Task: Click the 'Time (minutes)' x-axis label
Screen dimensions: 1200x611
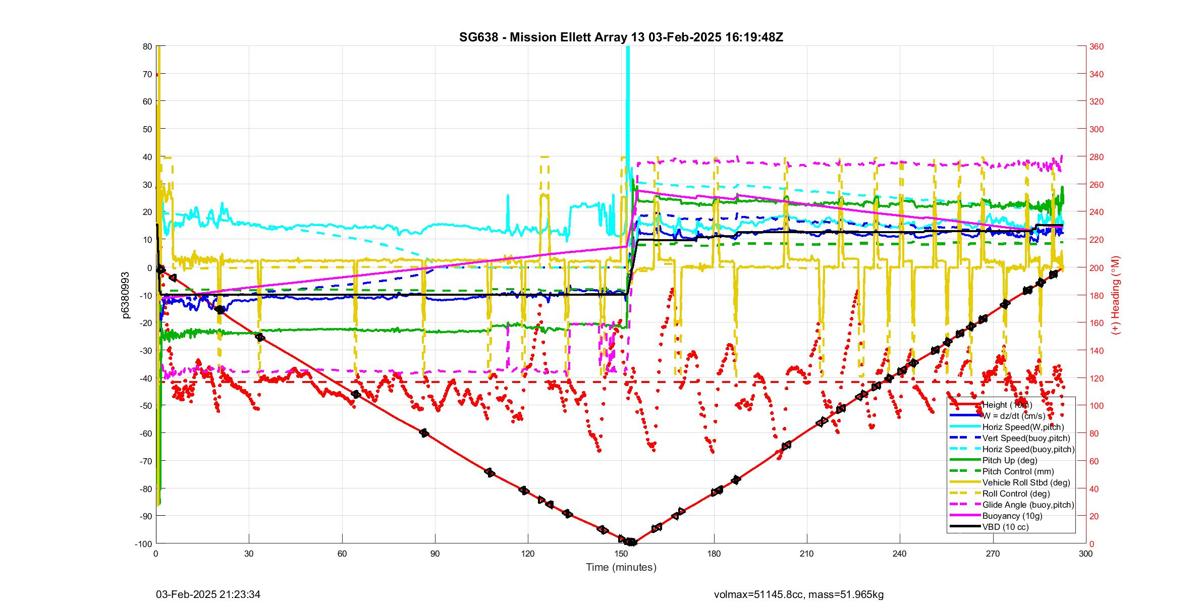Action: 620,567
